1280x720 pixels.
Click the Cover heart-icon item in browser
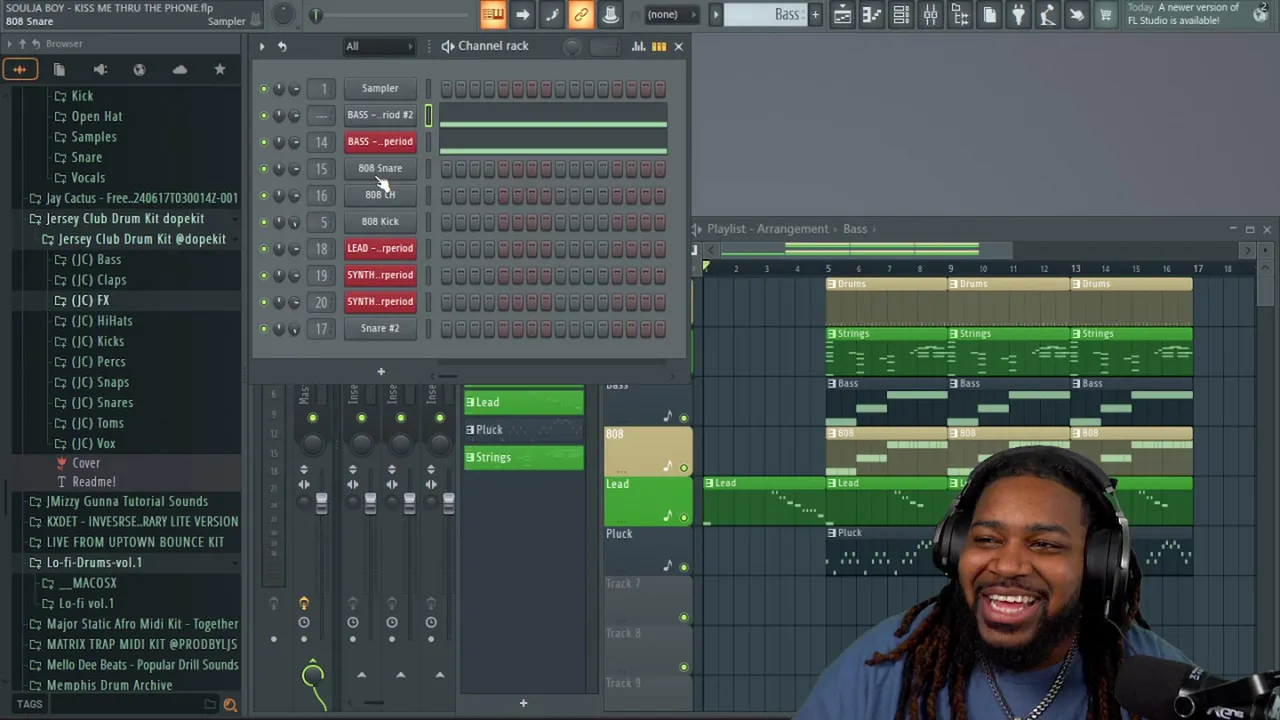tap(86, 463)
